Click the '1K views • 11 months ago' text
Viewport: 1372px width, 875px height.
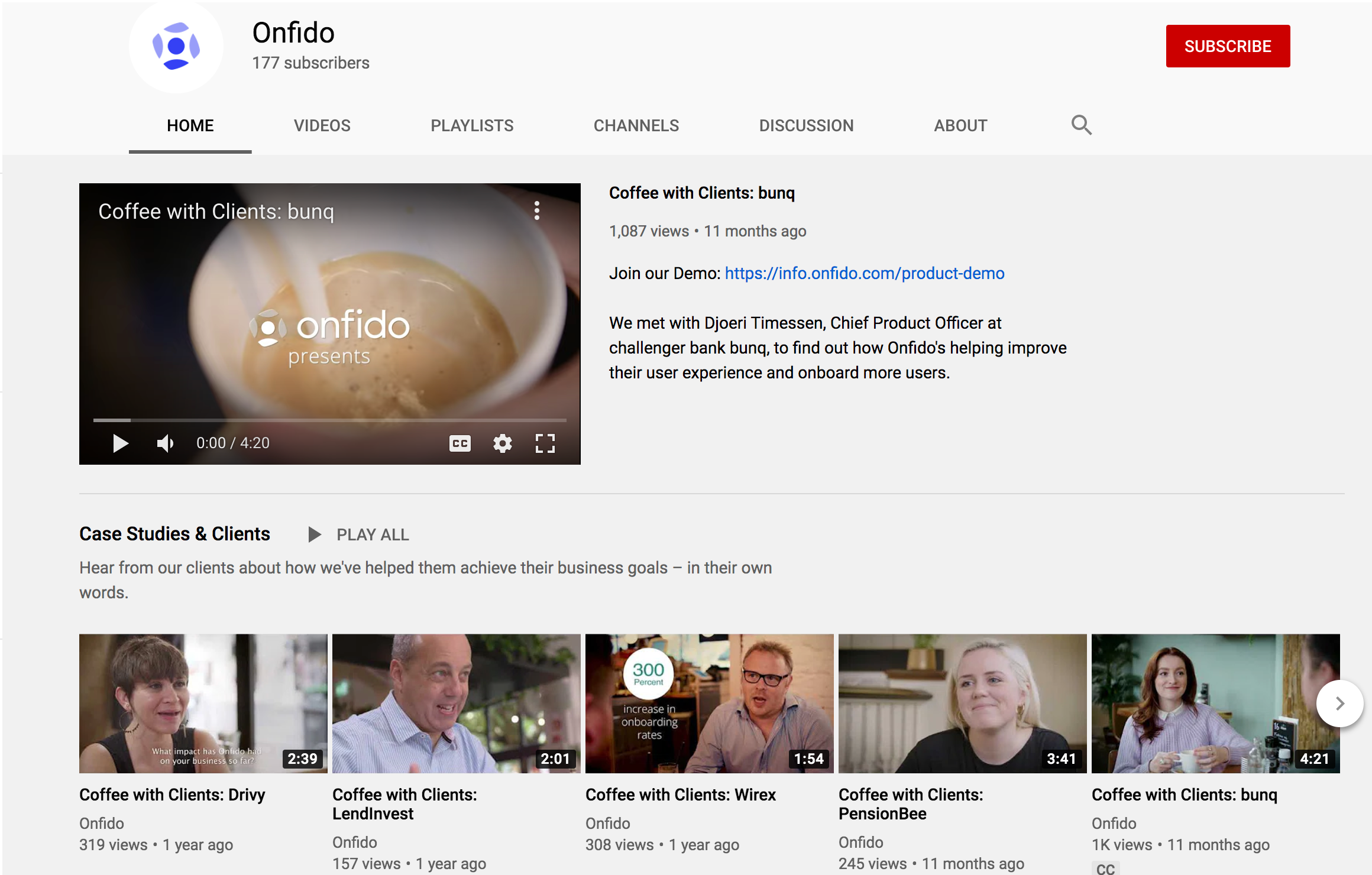point(1181,844)
